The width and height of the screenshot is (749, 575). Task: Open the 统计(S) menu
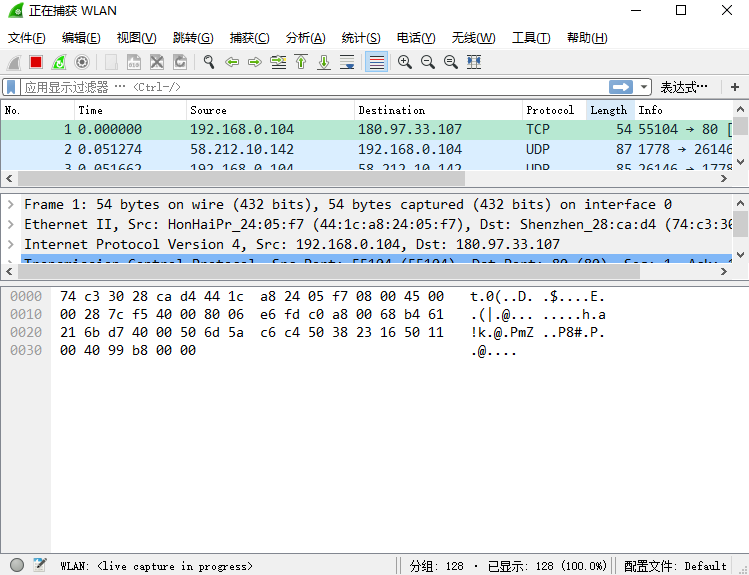coord(361,38)
